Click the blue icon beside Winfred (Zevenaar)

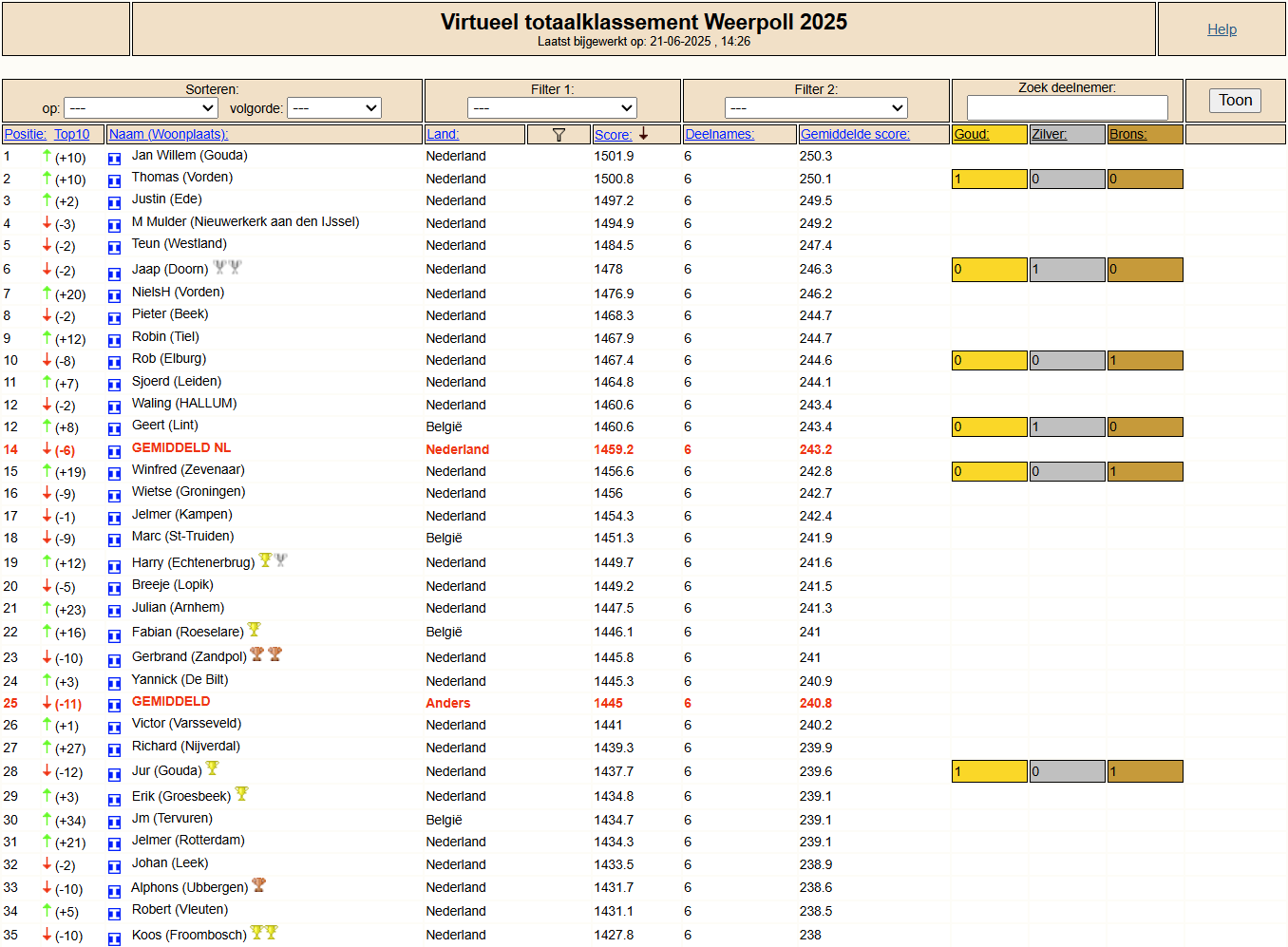114,473
